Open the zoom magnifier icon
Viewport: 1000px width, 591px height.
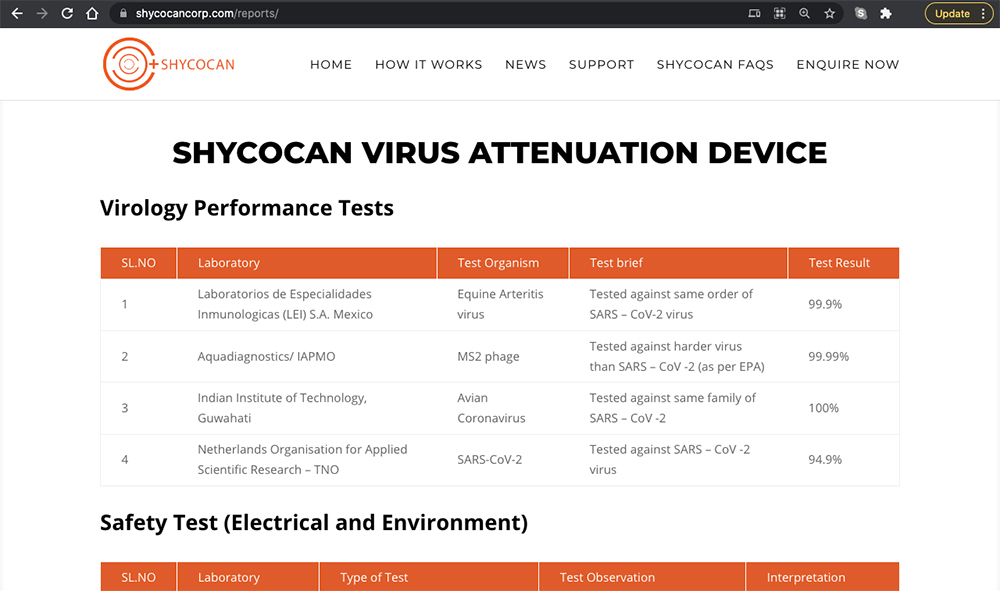pyautogui.click(x=804, y=13)
